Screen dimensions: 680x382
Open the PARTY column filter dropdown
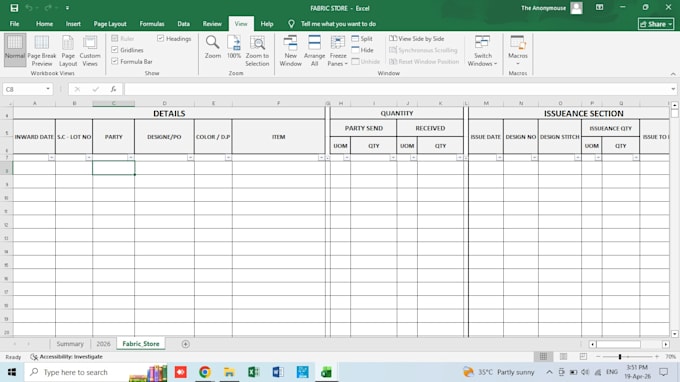[x=131, y=157]
